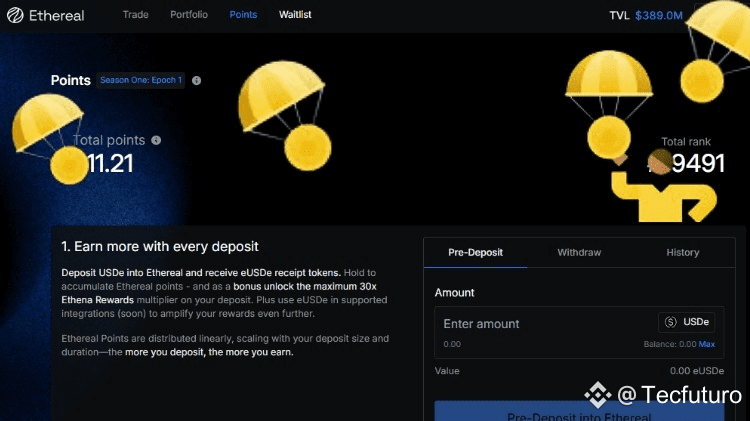Click the Pre-Deposit into Ethereal button
Screen dimensions: 750x421
(x=579, y=412)
